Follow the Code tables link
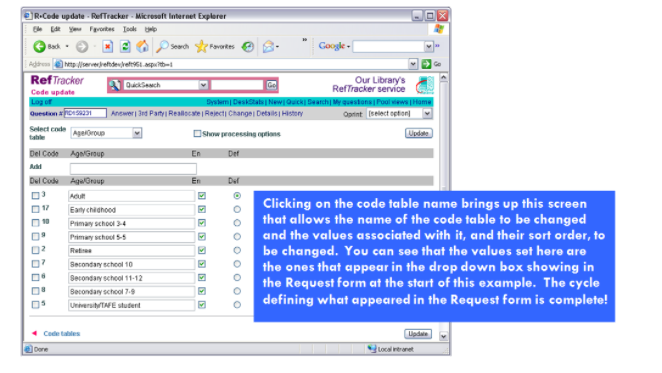 pyautogui.click(x=62, y=333)
